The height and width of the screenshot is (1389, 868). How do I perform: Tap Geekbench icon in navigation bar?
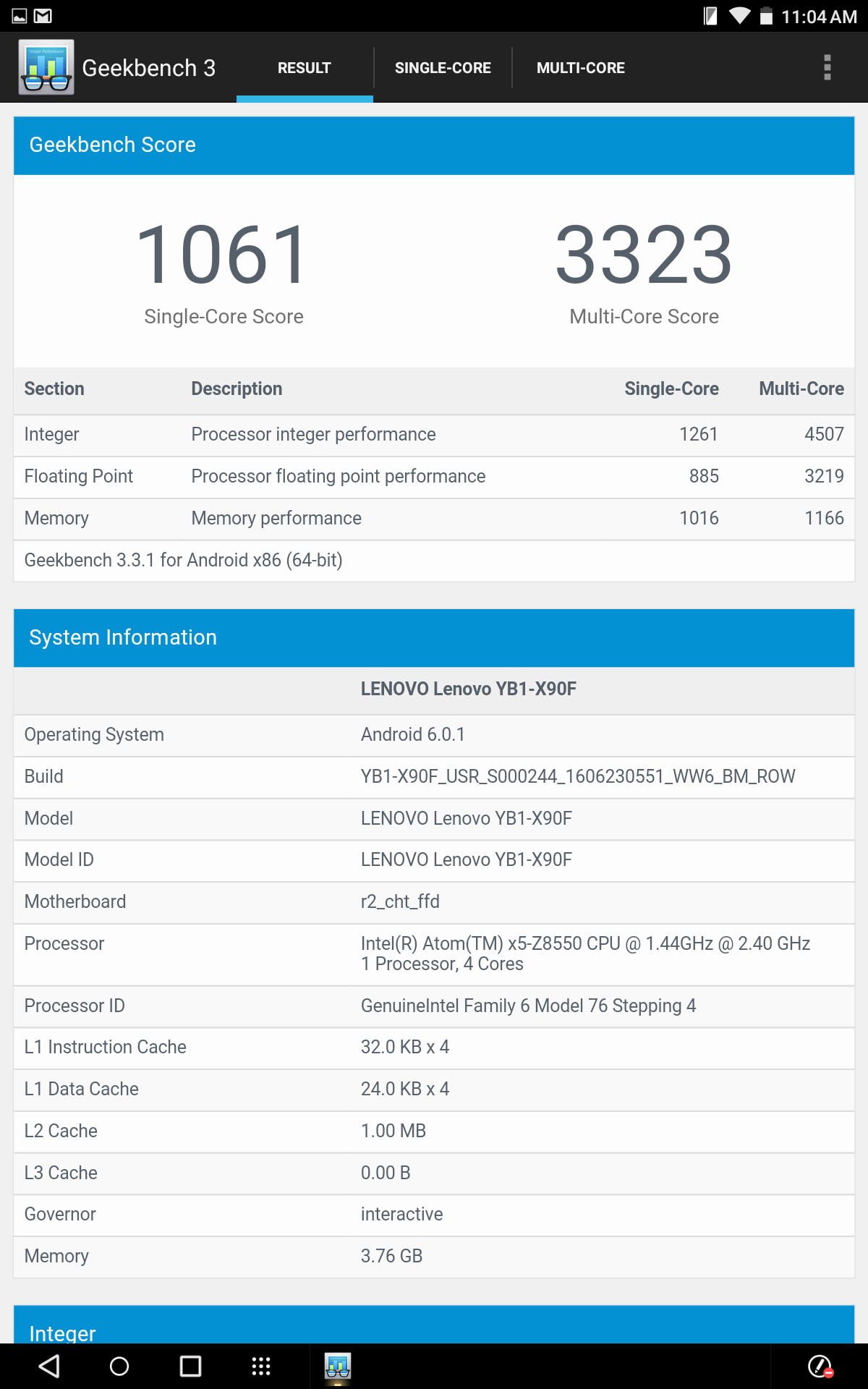338,1366
